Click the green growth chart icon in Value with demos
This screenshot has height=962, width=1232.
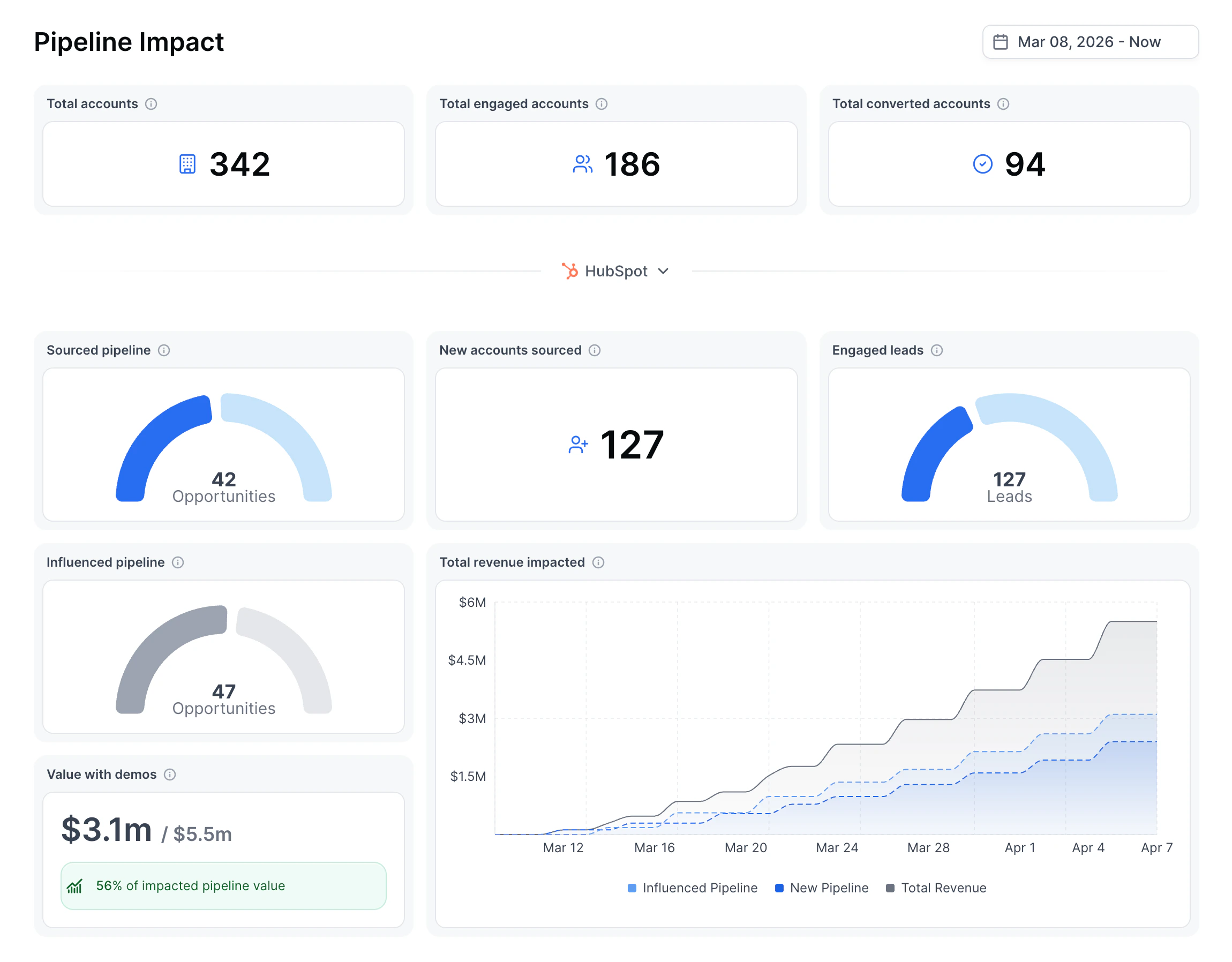75,885
